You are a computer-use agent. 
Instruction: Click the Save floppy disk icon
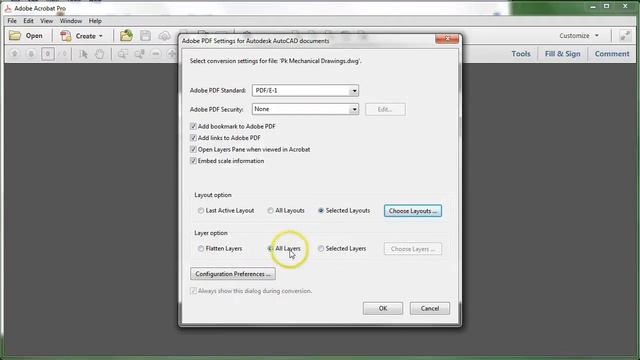click(x=145, y=36)
